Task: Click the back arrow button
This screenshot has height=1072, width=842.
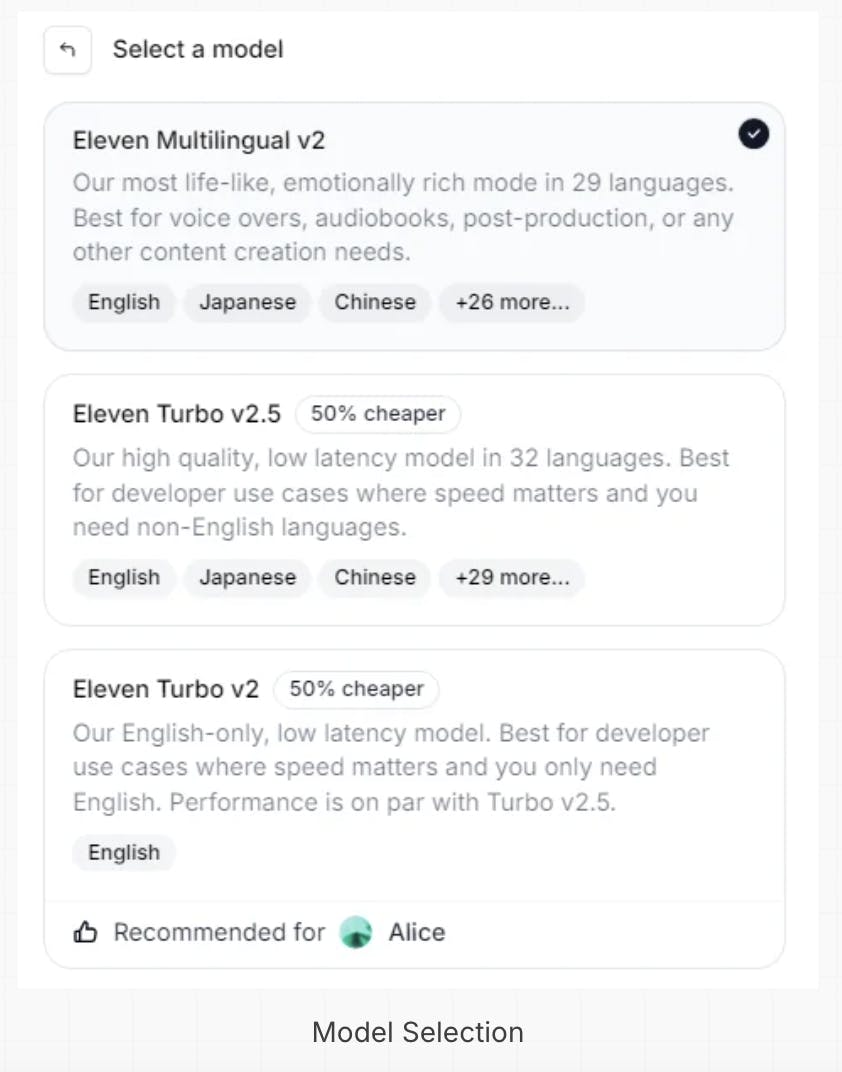Action: point(68,50)
